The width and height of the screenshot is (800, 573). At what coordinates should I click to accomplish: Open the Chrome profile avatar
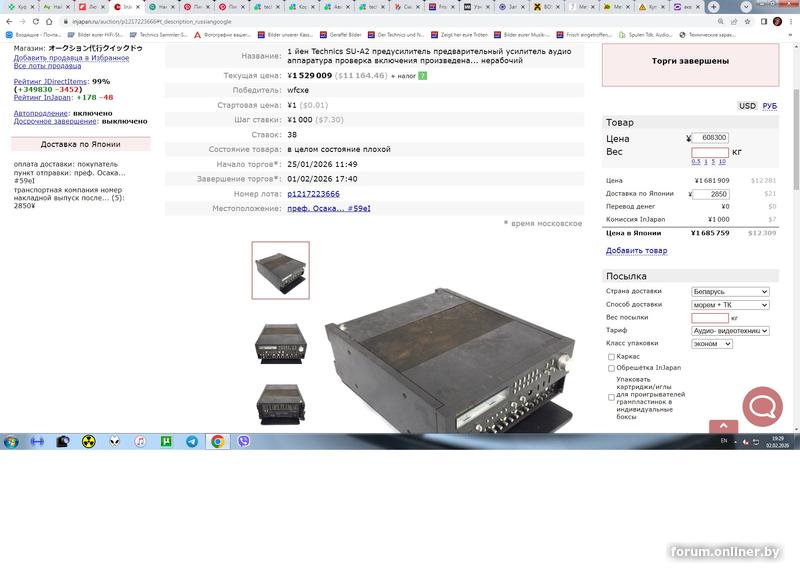point(778,21)
